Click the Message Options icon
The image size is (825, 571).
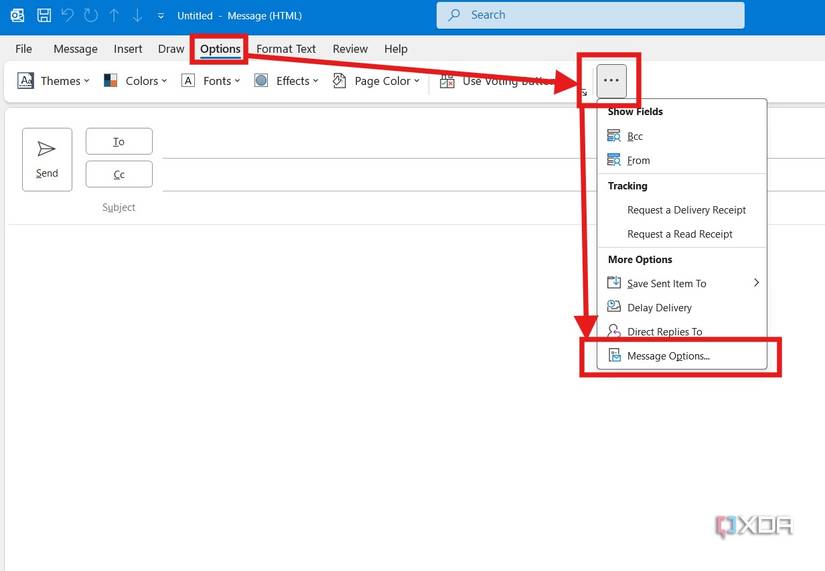[614, 355]
